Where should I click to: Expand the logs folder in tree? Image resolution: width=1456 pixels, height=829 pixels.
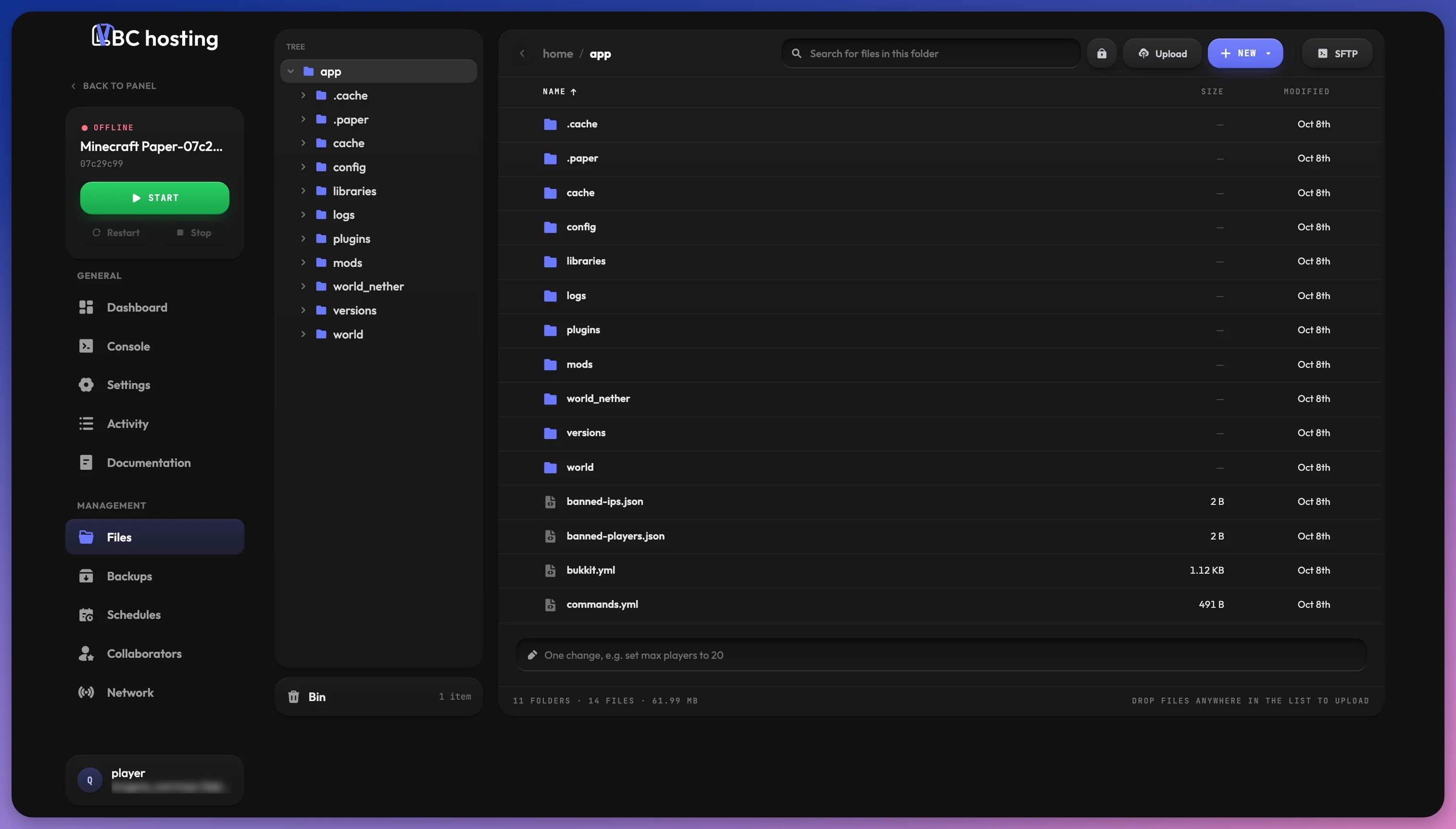coord(303,214)
